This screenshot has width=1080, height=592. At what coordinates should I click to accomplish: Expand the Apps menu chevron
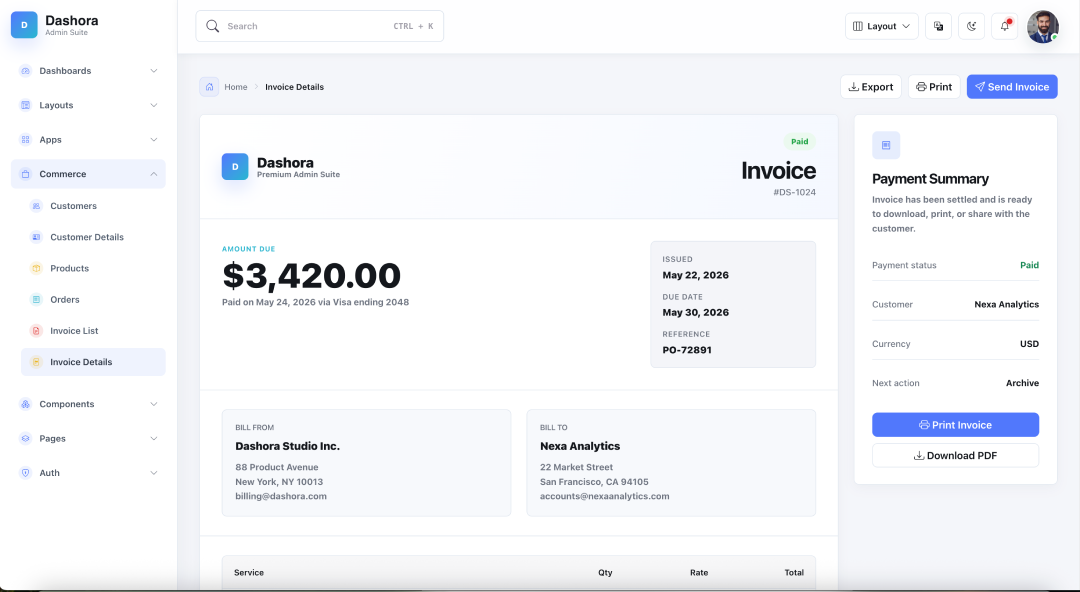(154, 140)
